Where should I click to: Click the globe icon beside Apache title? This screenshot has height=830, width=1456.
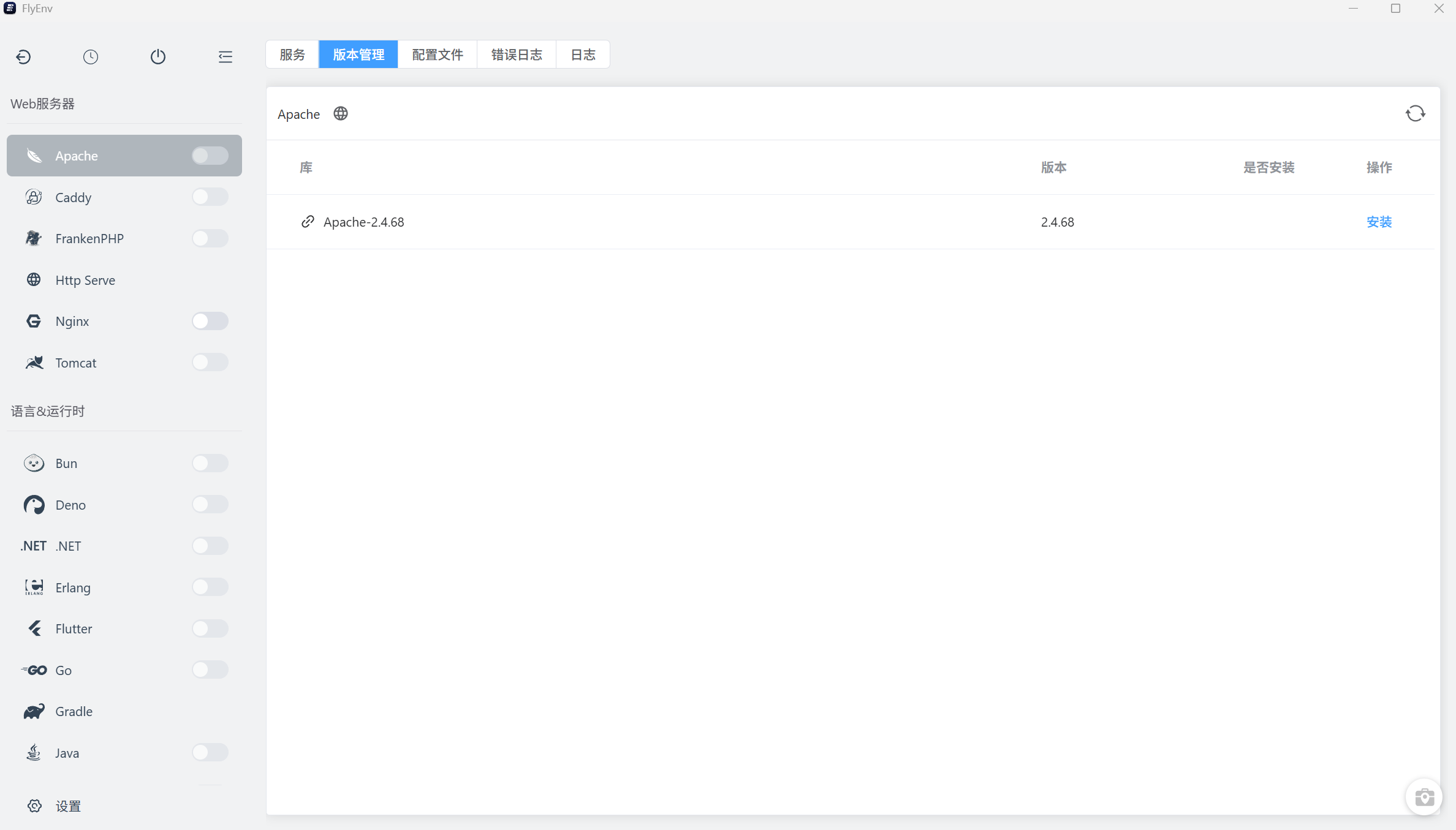[341, 113]
